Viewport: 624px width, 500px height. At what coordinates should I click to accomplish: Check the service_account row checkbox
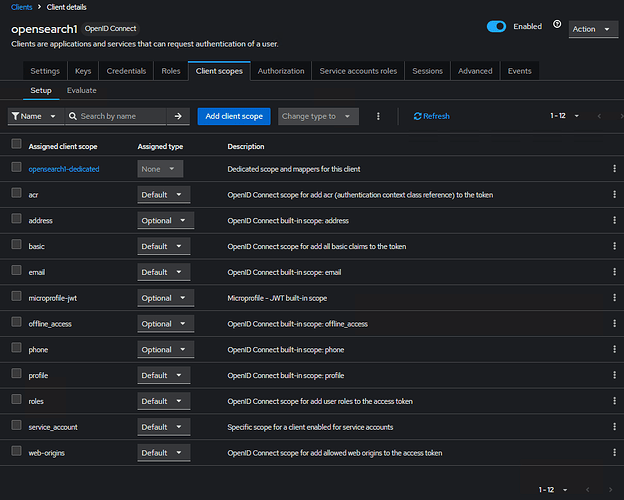tap(16, 425)
